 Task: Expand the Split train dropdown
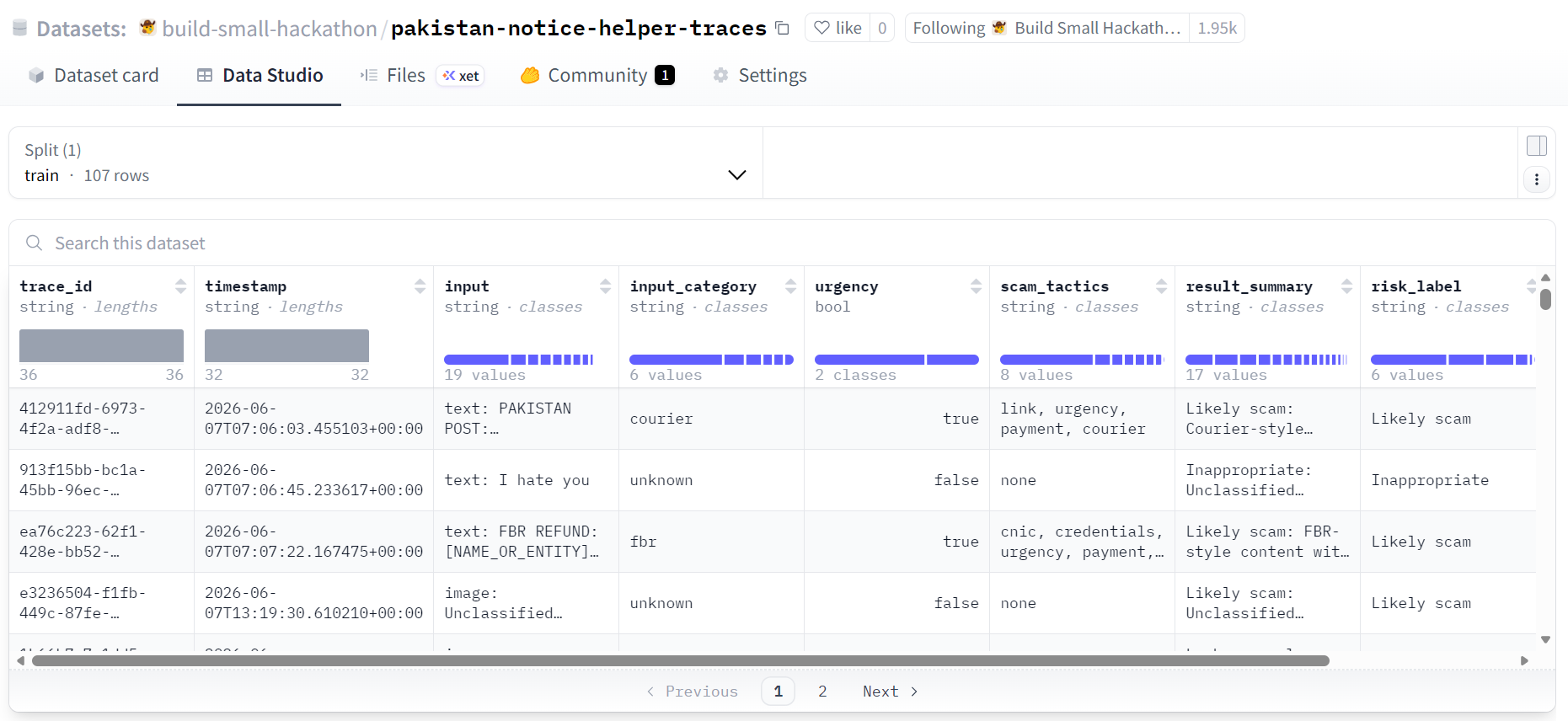386,163
